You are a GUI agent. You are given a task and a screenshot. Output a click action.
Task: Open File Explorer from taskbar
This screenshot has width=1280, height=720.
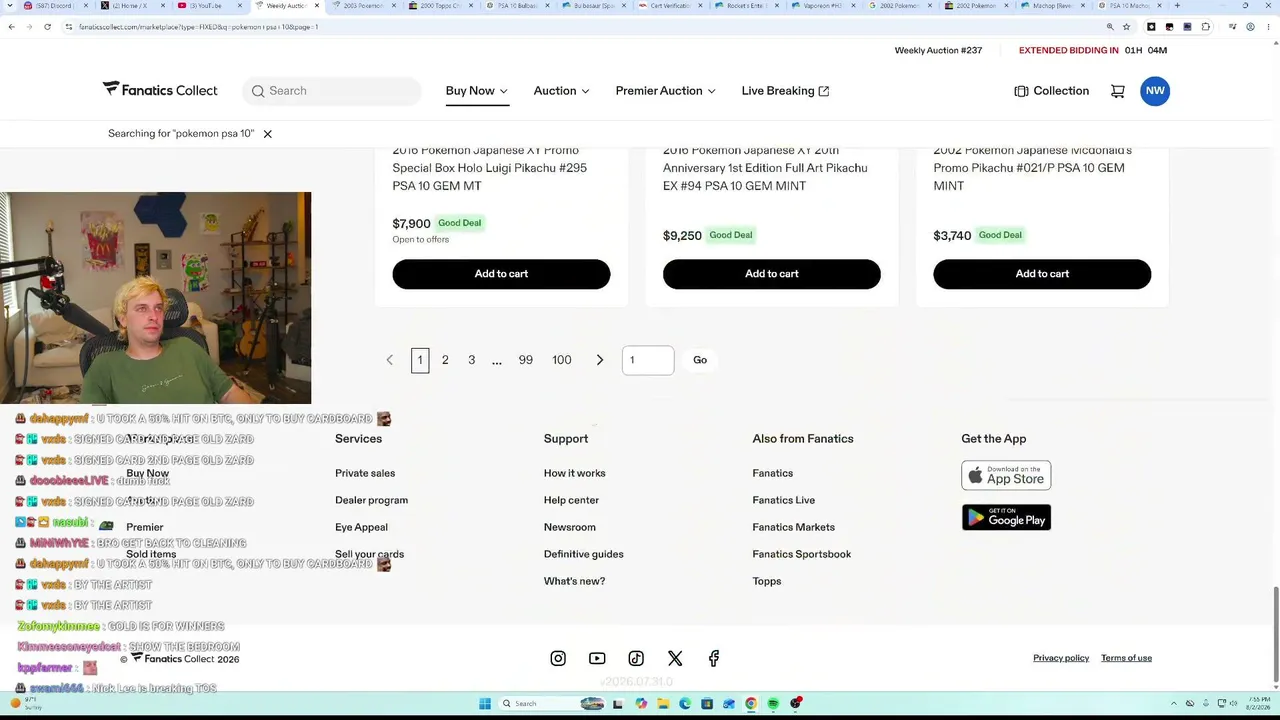(x=663, y=704)
